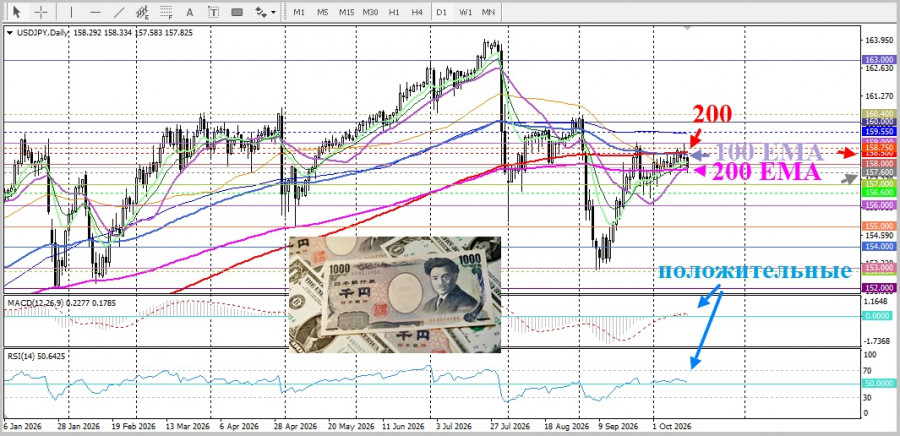The height and width of the screenshot is (436, 900).
Task: Click the 158.000 price level label
Action: coord(878,164)
